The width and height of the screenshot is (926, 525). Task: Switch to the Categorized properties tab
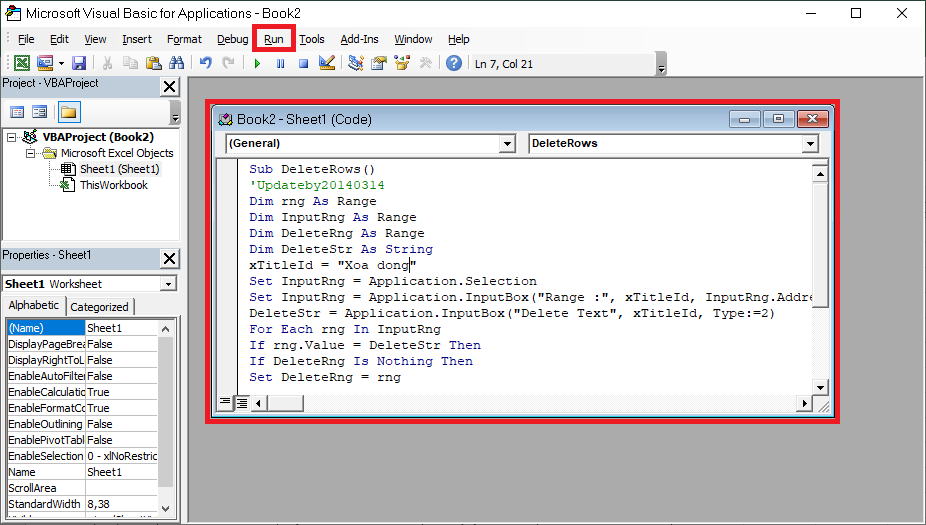99,307
